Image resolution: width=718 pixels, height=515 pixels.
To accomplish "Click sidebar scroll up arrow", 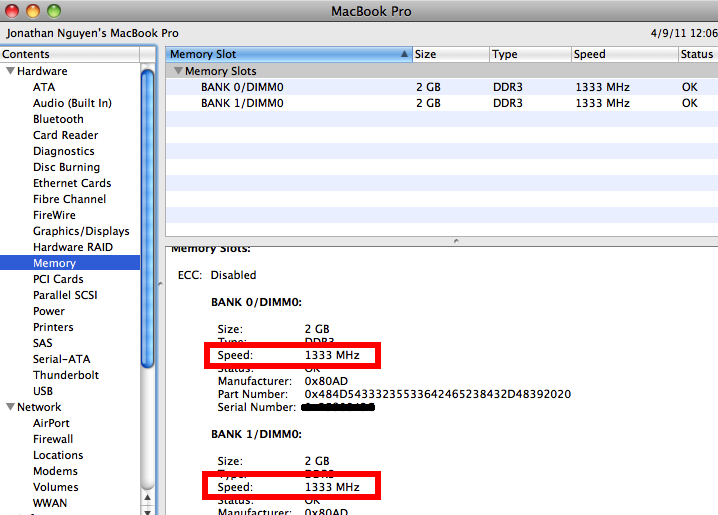I will click(x=147, y=498).
